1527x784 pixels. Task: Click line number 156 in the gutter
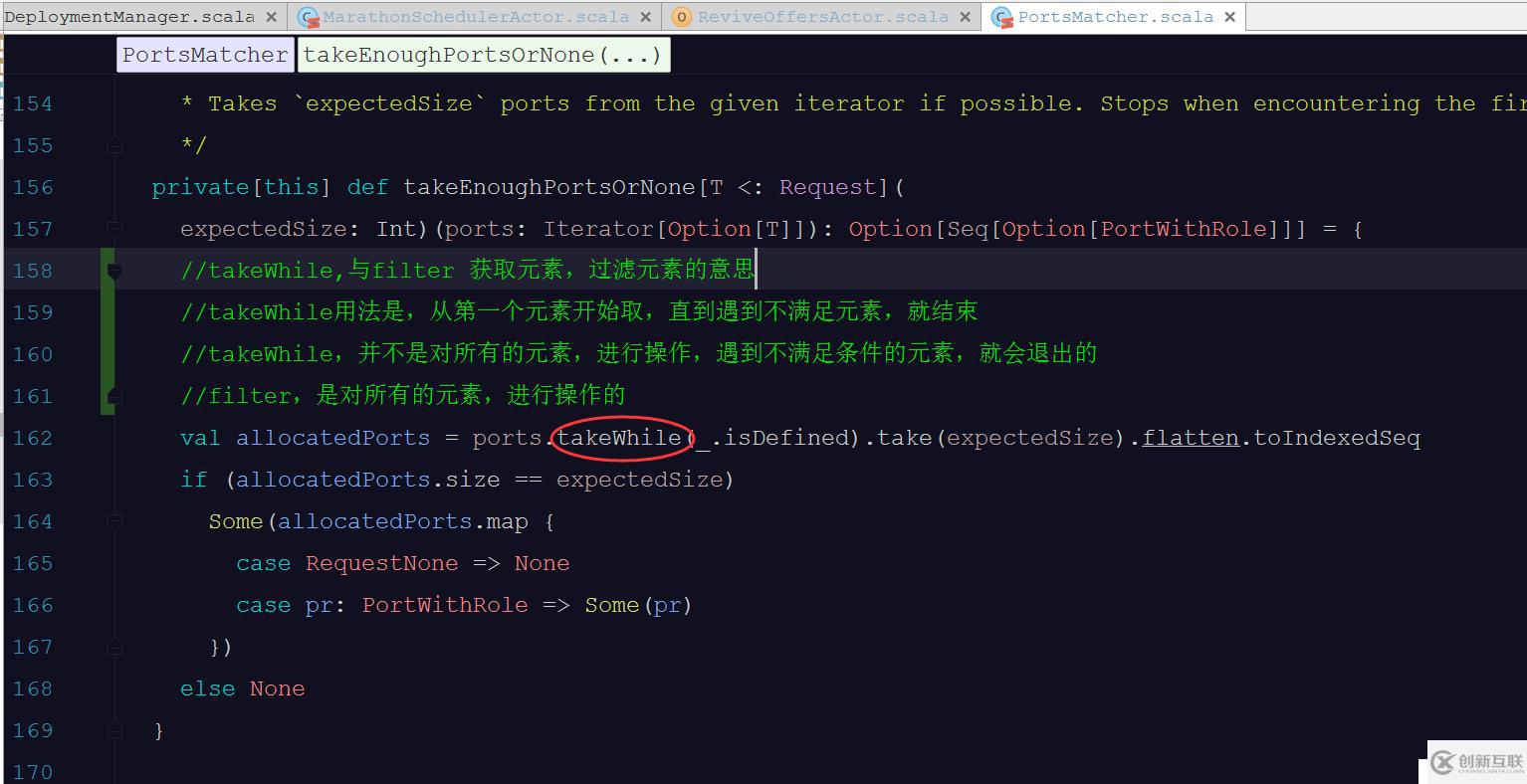[x=33, y=187]
